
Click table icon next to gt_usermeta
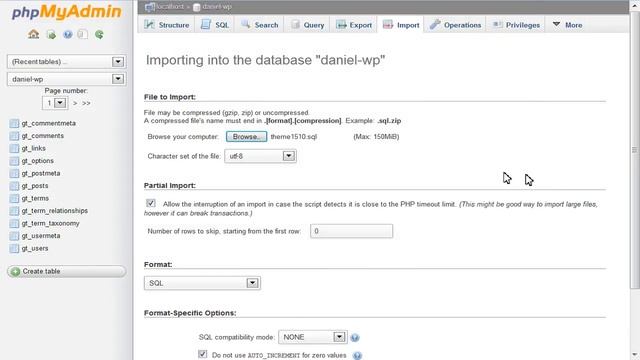coord(14,236)
